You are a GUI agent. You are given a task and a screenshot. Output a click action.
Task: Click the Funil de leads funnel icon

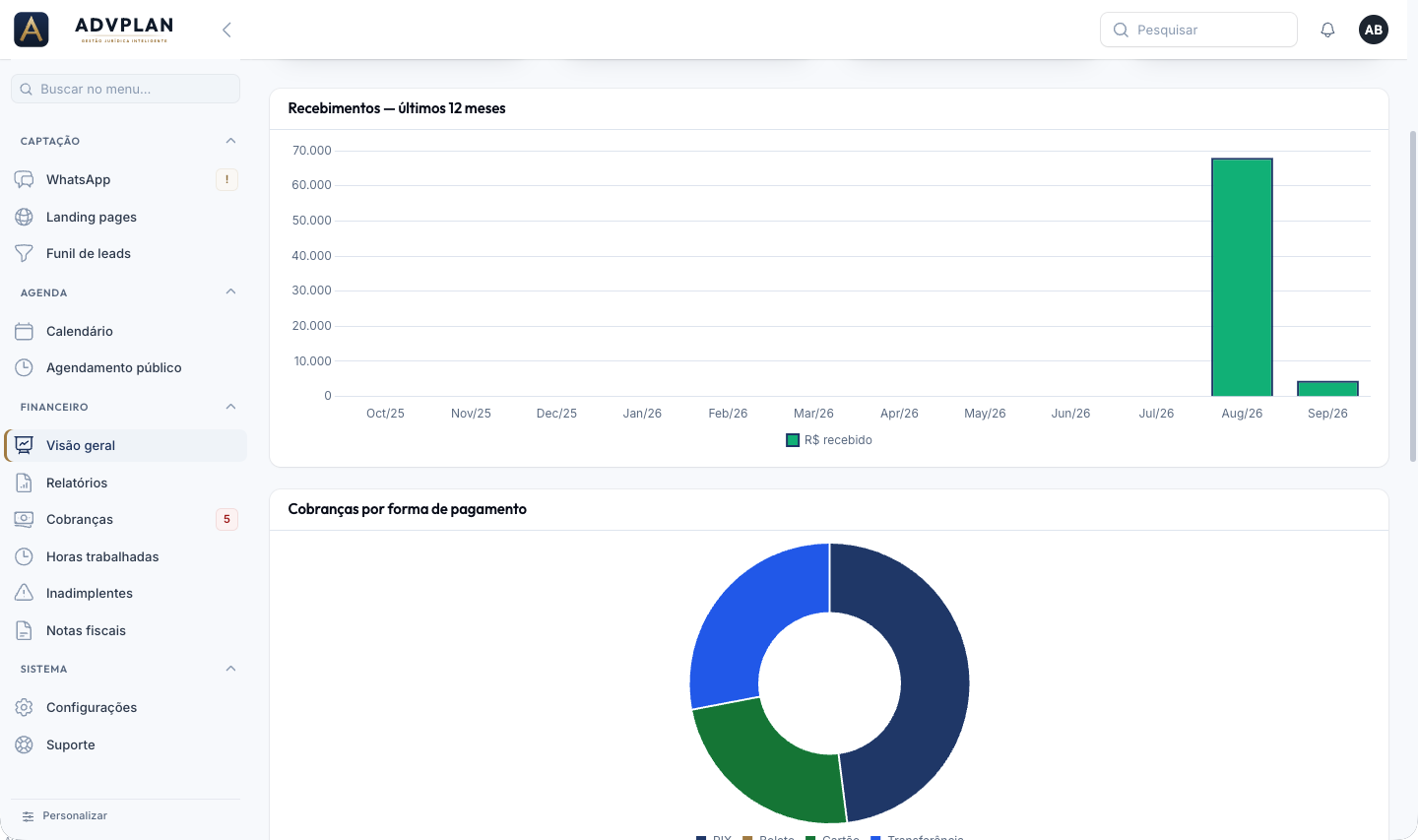pos(25,253)
